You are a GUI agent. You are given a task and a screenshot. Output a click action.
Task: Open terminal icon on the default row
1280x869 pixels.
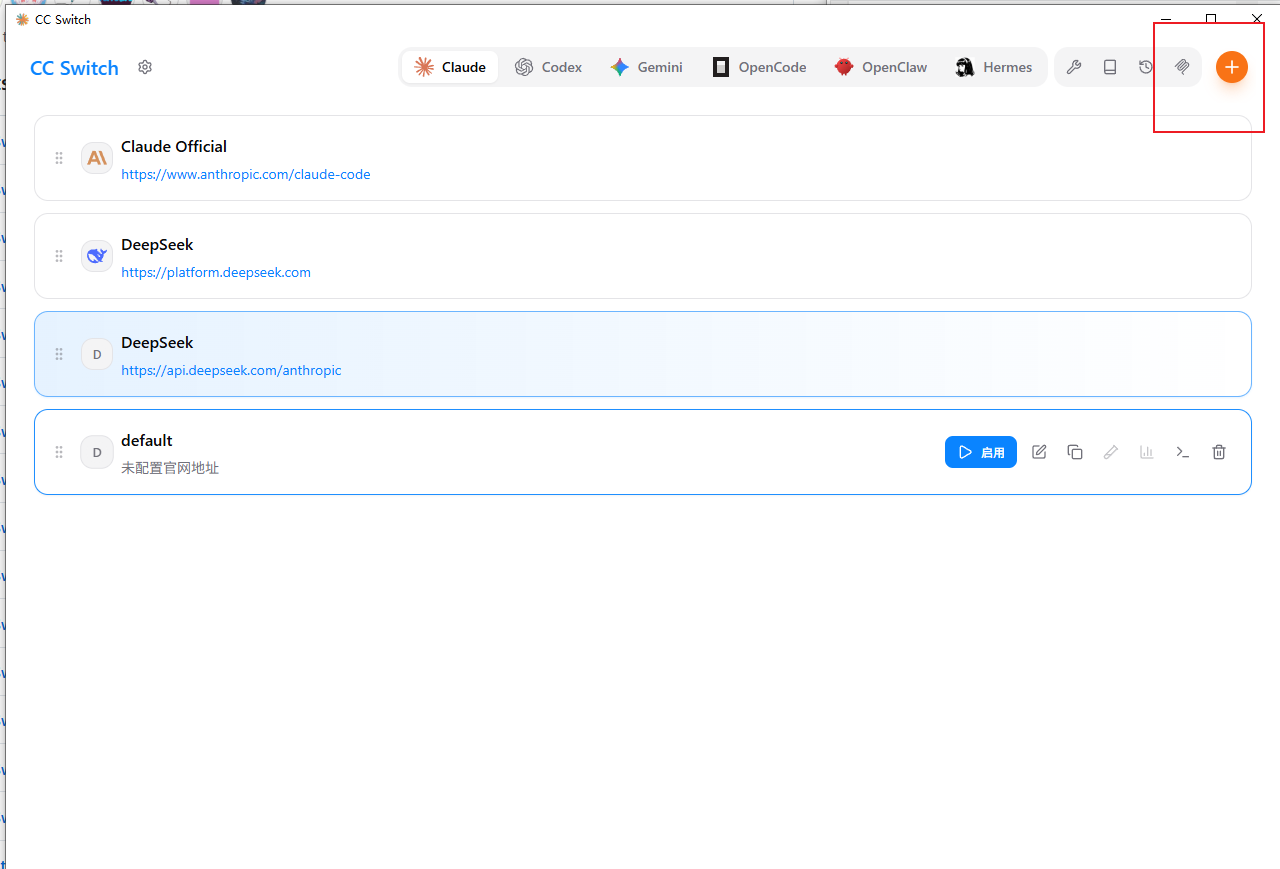[x=1183, y=452]
